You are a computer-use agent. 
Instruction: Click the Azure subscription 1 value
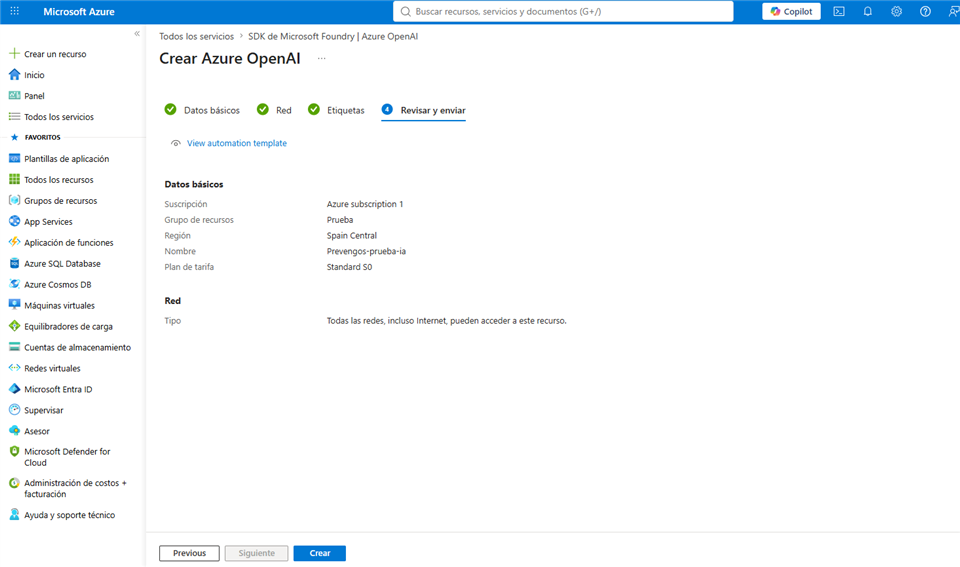click(365, 204)
